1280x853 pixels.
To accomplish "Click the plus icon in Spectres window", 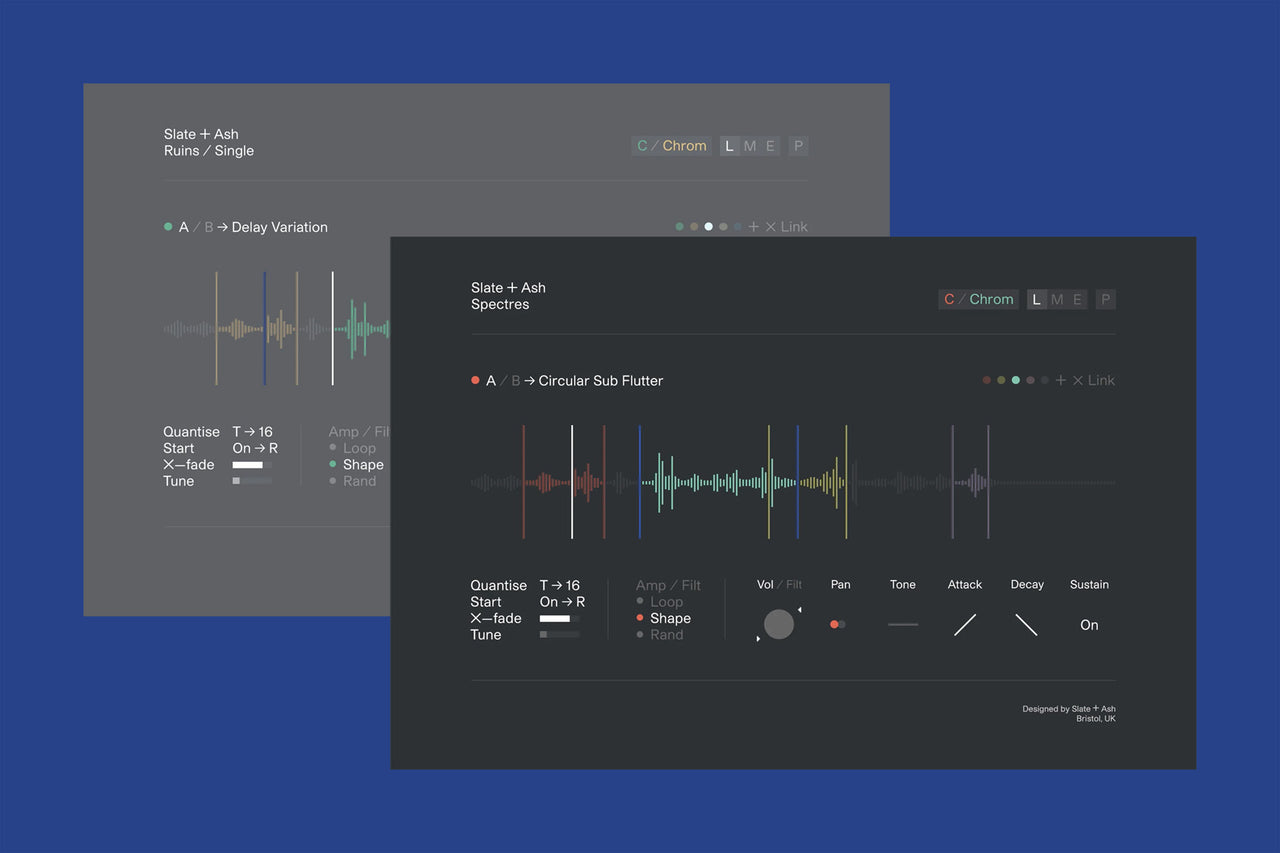I will [x=1061, y=380].
